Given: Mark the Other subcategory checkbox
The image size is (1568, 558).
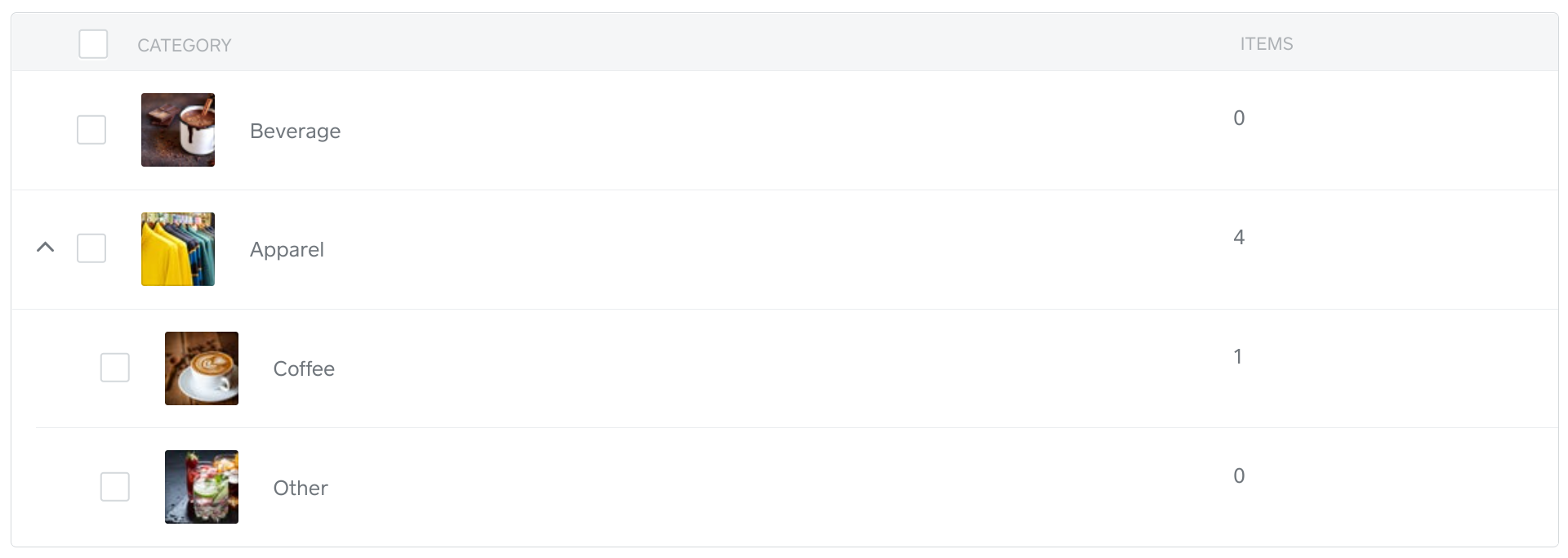Looking at the screenshot, I should pyautogui.click(x=115, y=487).
